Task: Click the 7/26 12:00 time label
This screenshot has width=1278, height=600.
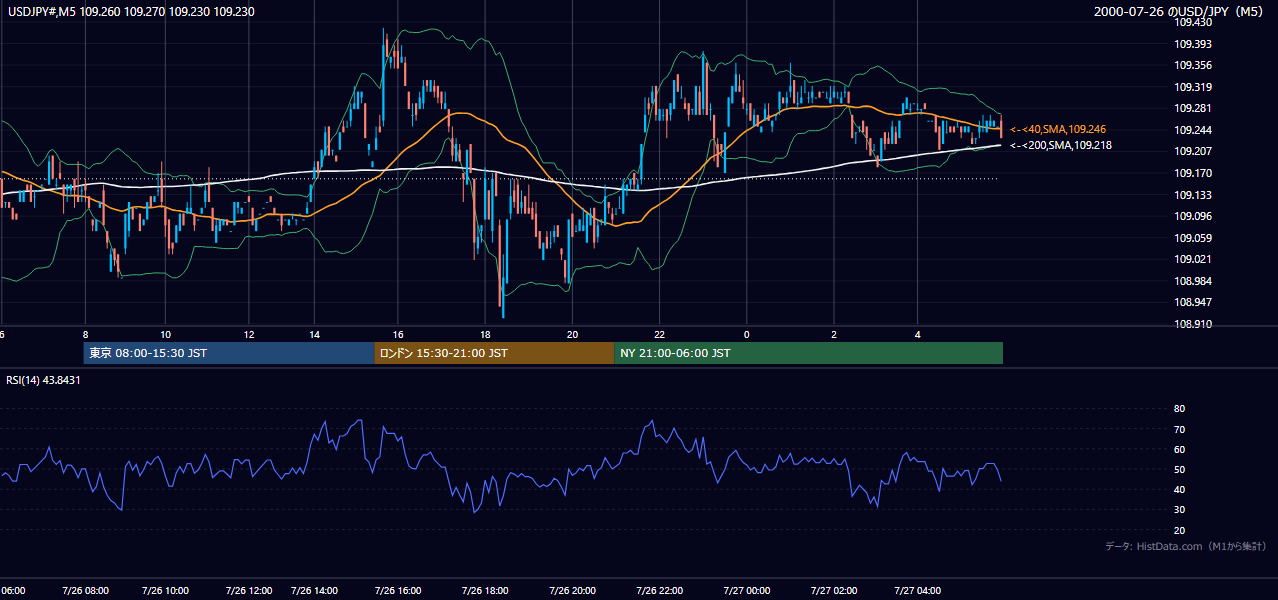Action: click(247, 591)
